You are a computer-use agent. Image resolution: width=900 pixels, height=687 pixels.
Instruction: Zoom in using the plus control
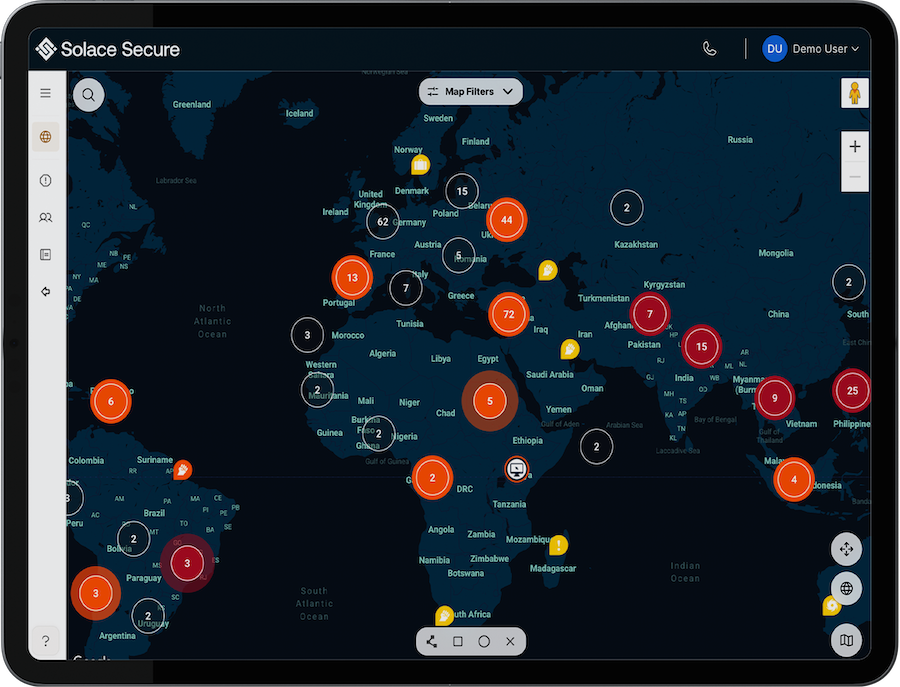[855, 146]
